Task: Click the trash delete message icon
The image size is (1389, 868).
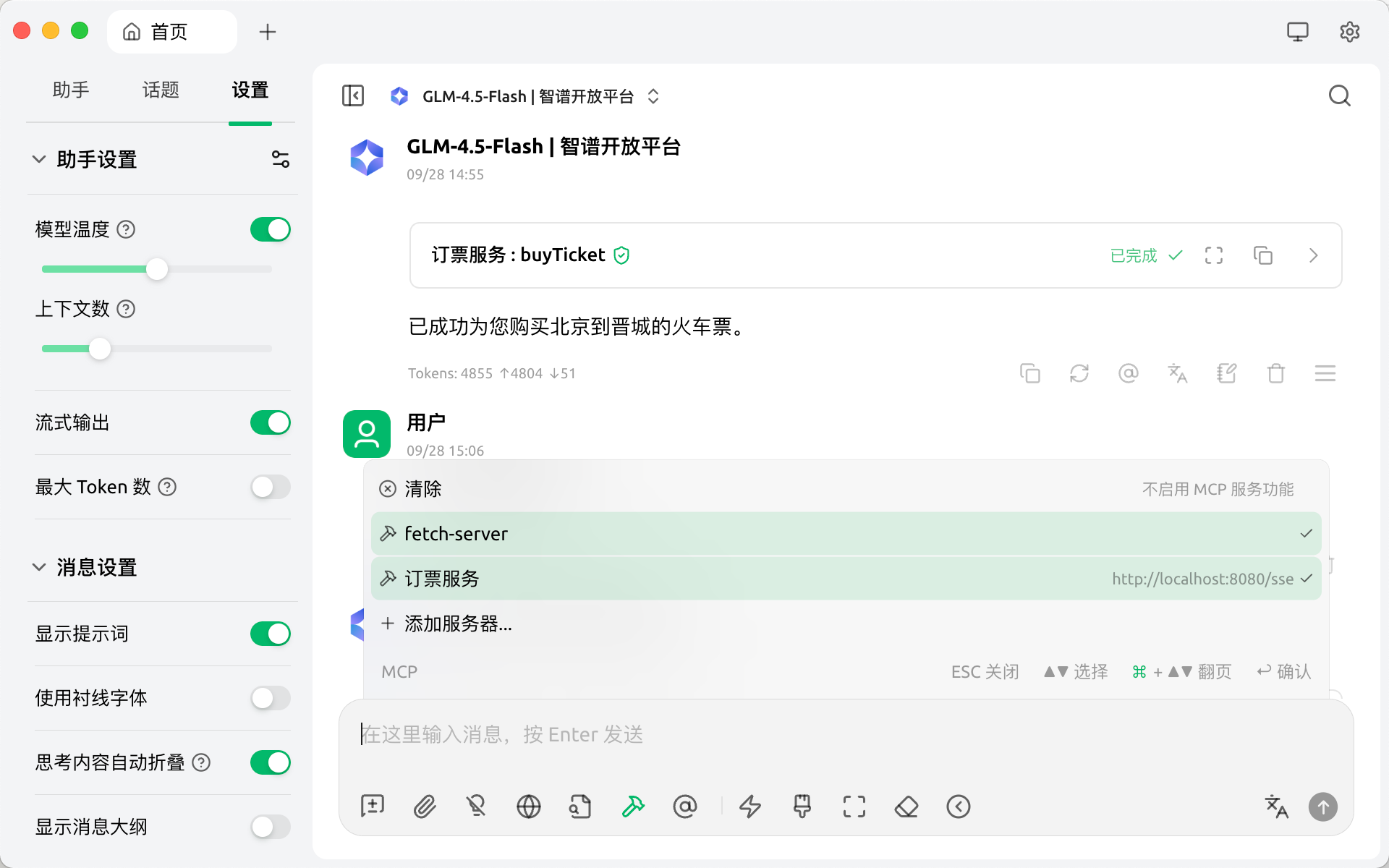Action: [1276, 373]
